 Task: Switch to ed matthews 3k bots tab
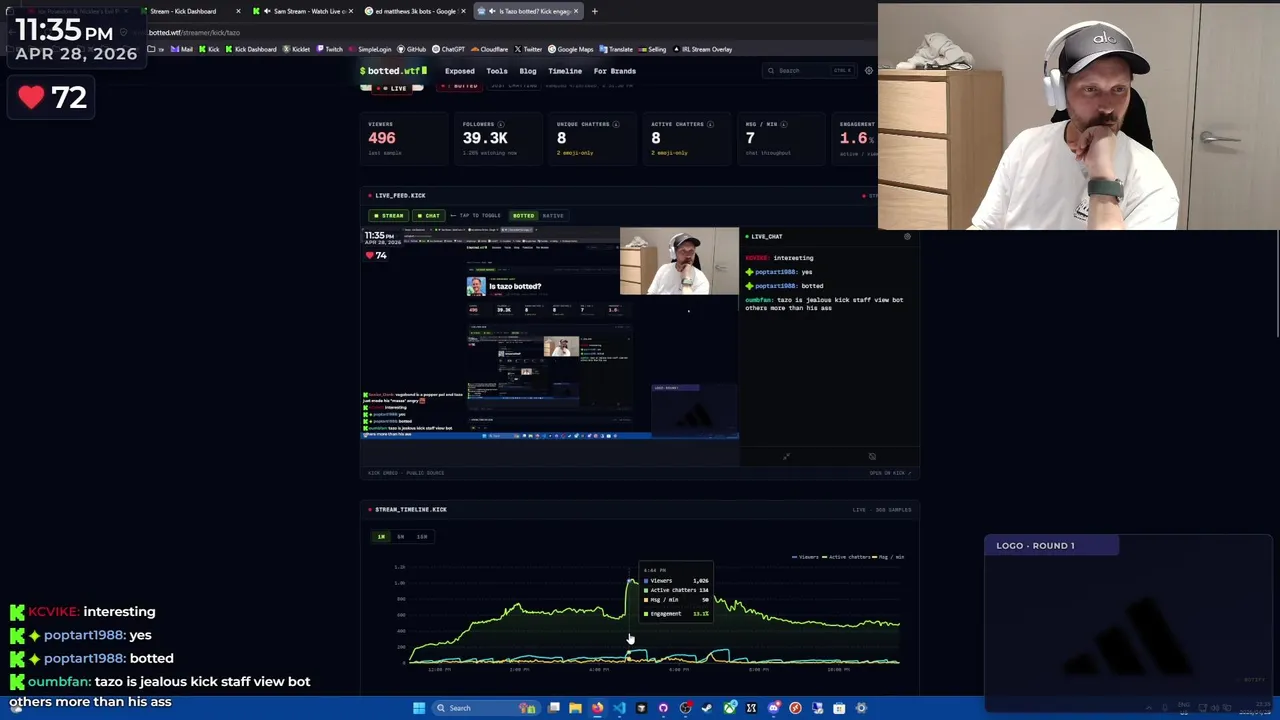[x=415, y=11]
